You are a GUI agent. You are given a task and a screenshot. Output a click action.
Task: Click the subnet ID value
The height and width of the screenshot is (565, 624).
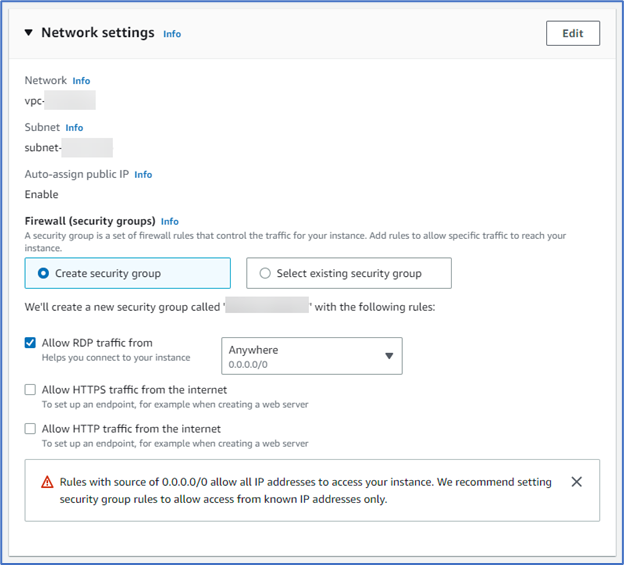[68, 148]
